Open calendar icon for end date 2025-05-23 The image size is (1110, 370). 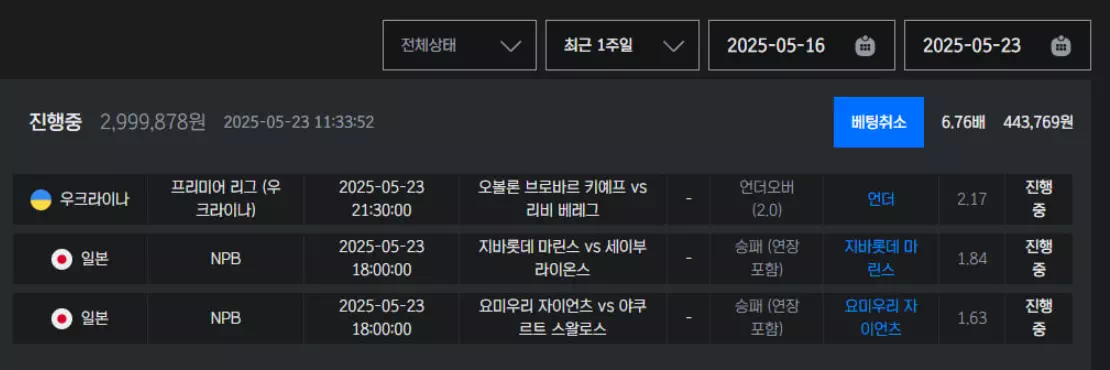[1060, 46]
